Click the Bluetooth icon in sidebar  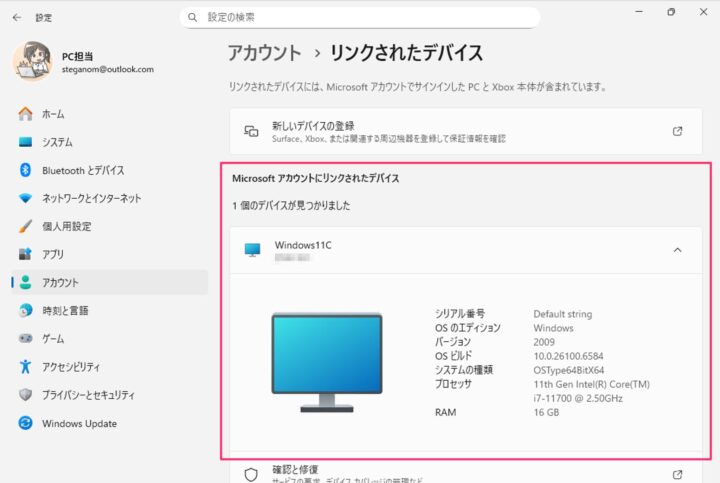[x=26, y=170]
